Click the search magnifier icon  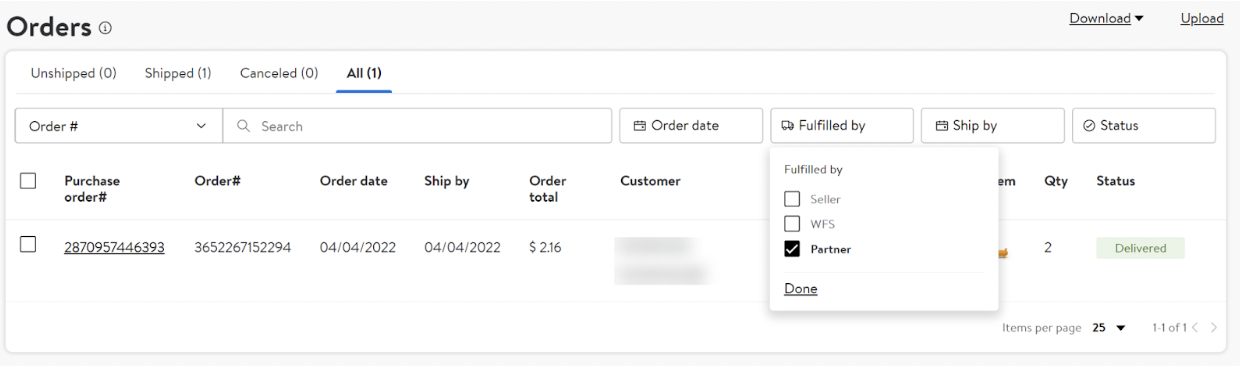tap(244, 126)
